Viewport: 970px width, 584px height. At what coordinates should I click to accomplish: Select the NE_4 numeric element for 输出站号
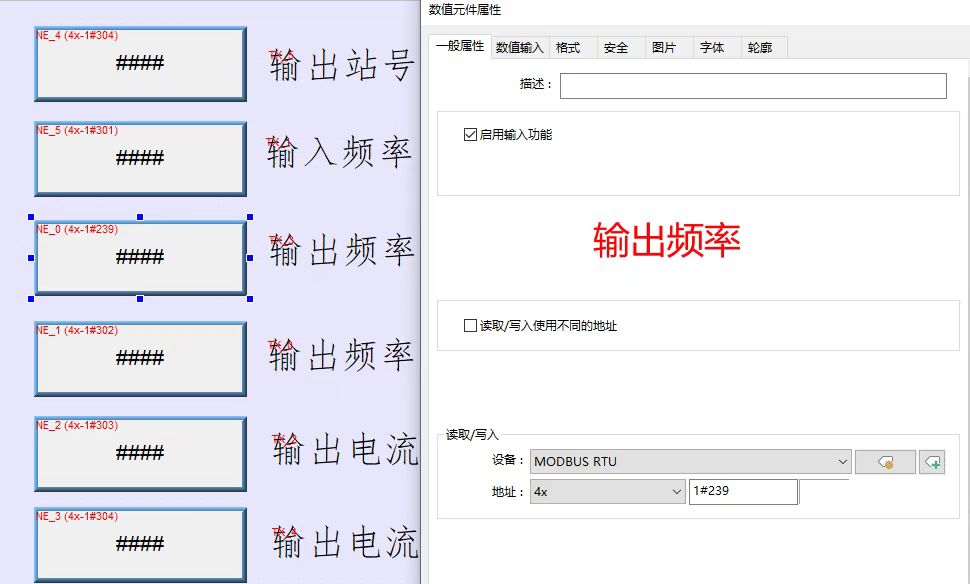pyautogui.click(x=139, y=62)
